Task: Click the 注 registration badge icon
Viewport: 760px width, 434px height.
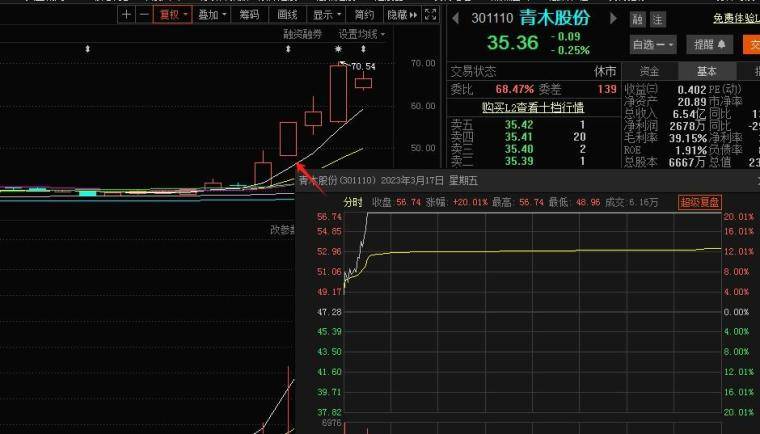Action: pos(657,19)
